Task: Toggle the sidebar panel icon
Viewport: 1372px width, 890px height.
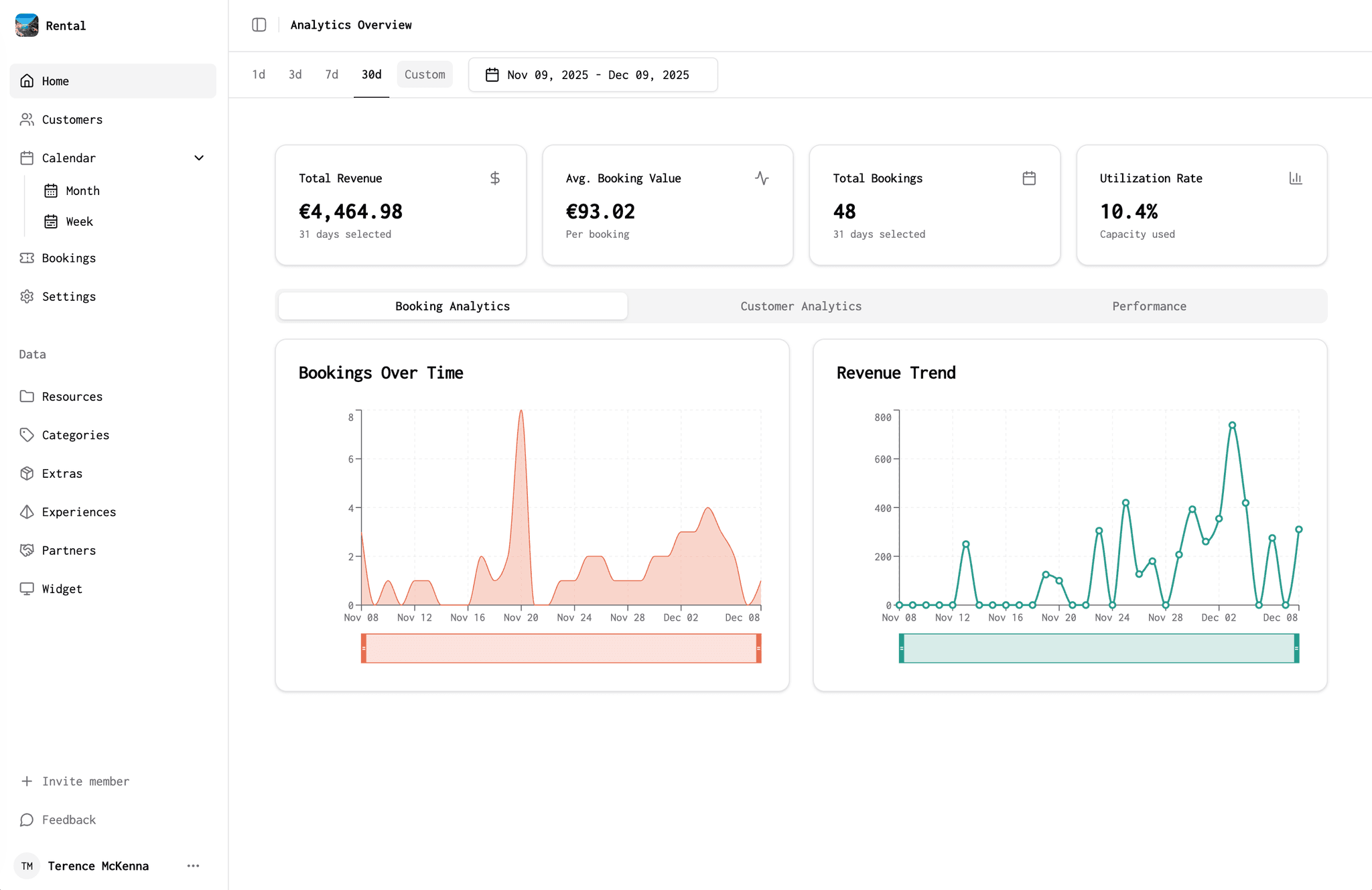Action: 259,25
